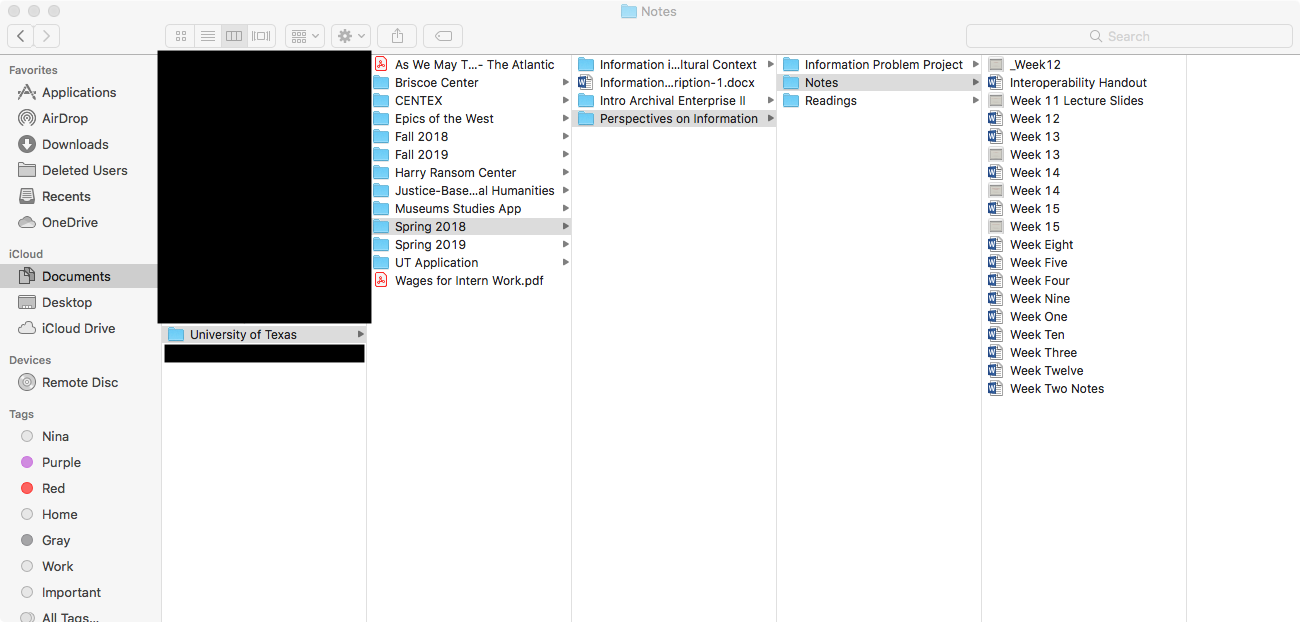Screen dimensions: 1300x622
Task: Select Week 11 Lecture Slides file
Action: pyautogui.click(x=1076, y=101)
